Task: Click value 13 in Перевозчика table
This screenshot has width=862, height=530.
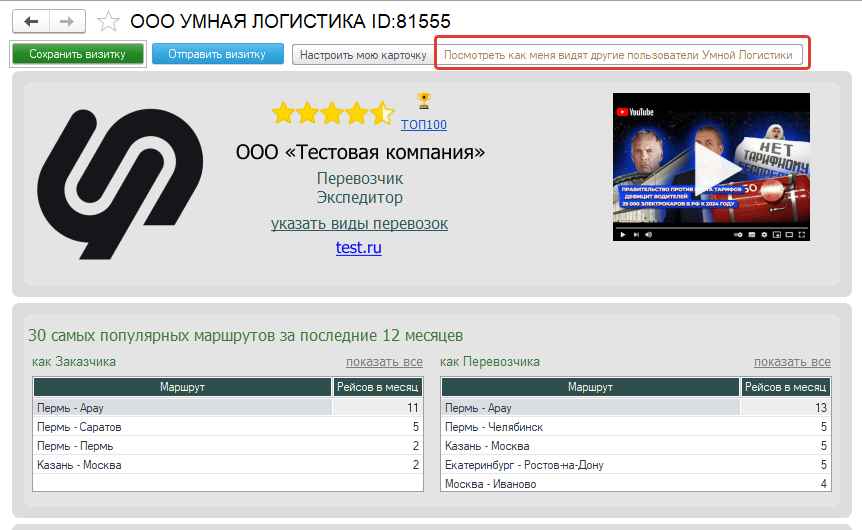Action: click(x=821, y=408)
